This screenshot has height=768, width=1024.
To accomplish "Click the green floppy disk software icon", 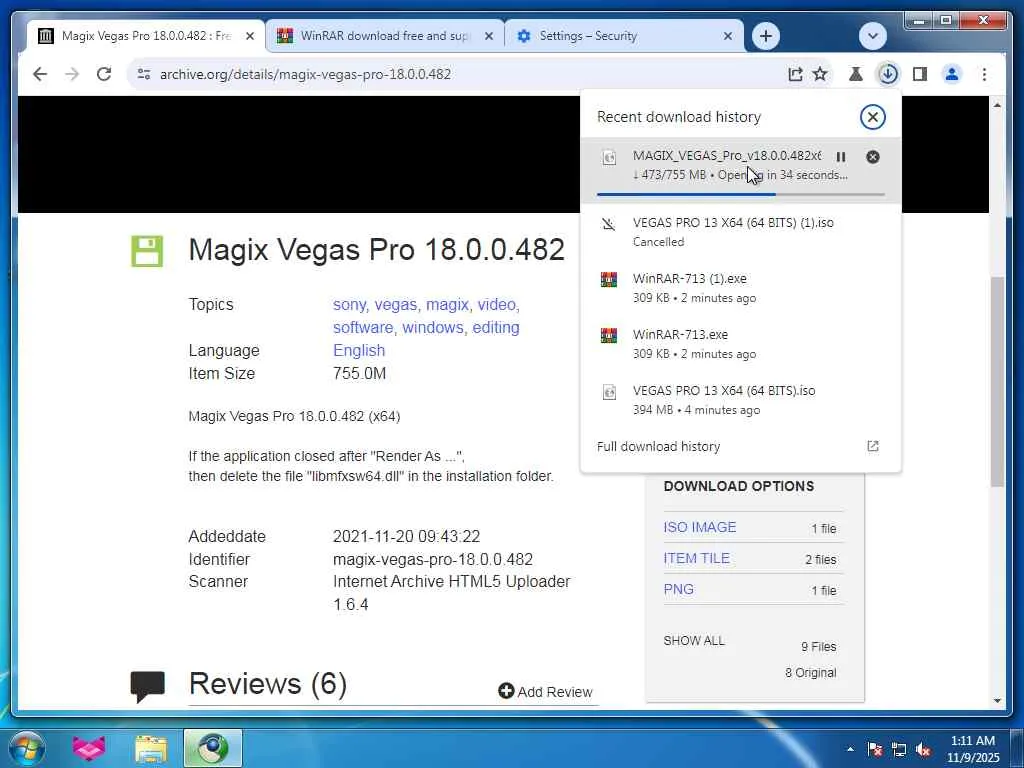I will (x=147, y=251).
